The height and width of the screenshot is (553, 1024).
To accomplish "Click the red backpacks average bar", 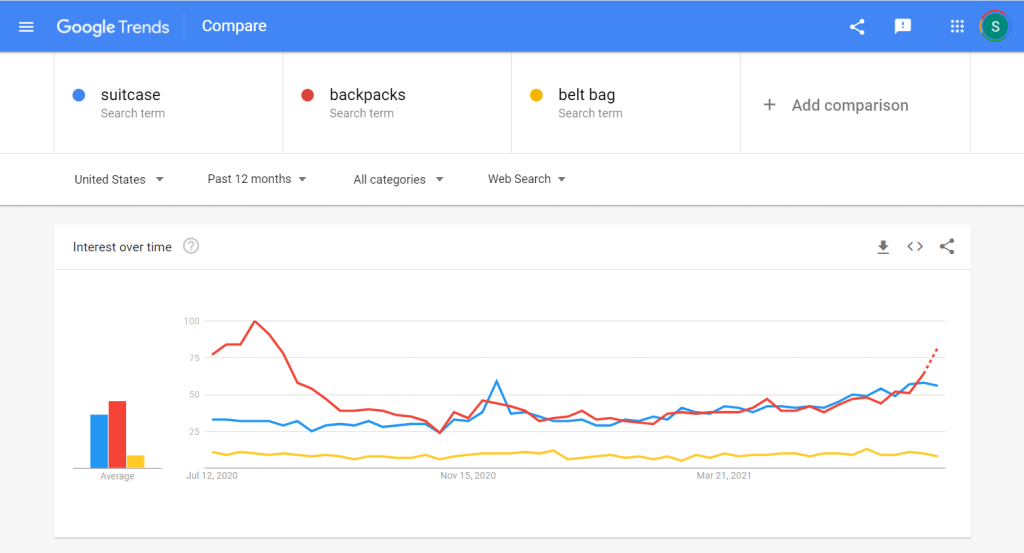I will tap(118, 434).
